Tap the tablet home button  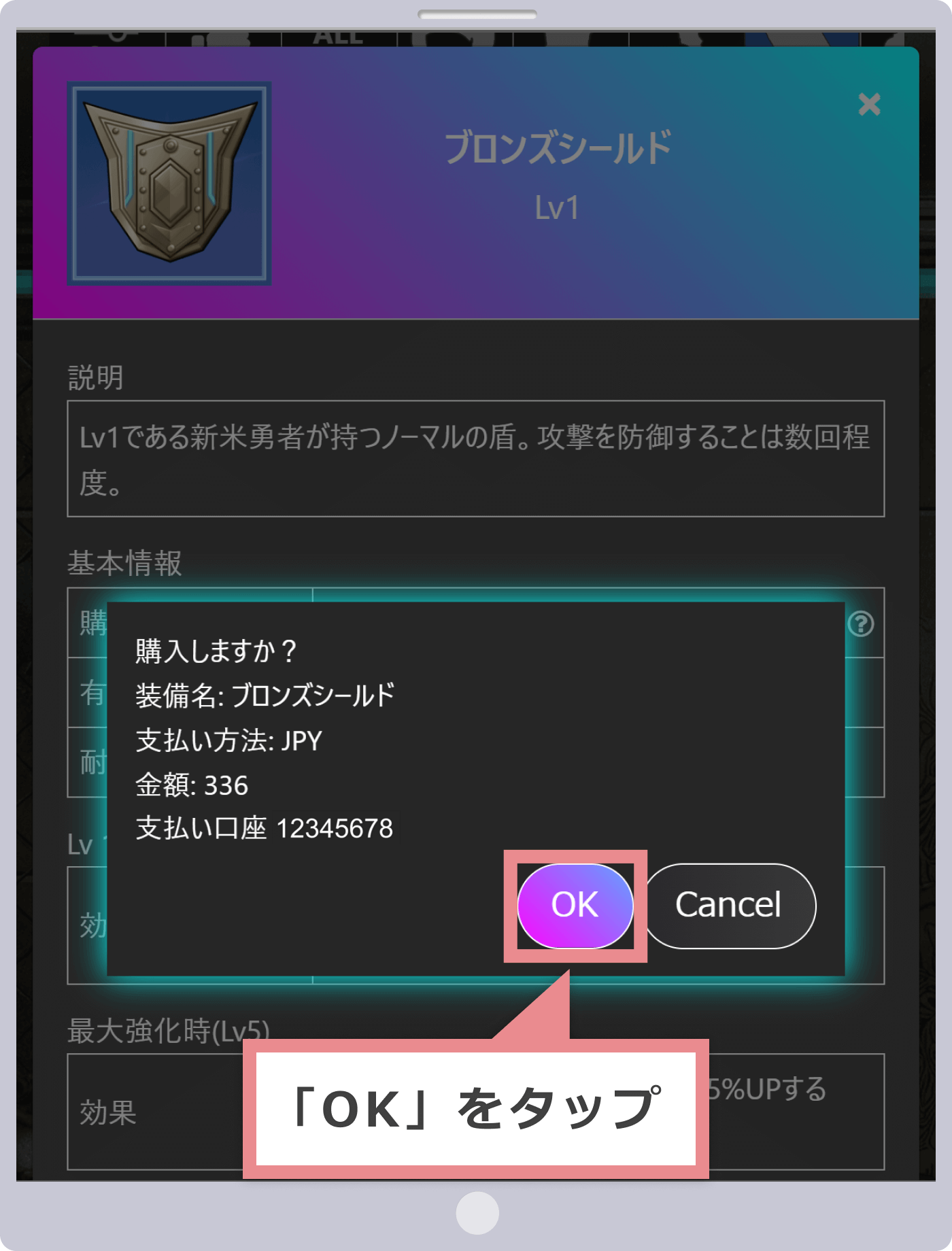(477, 1213)
